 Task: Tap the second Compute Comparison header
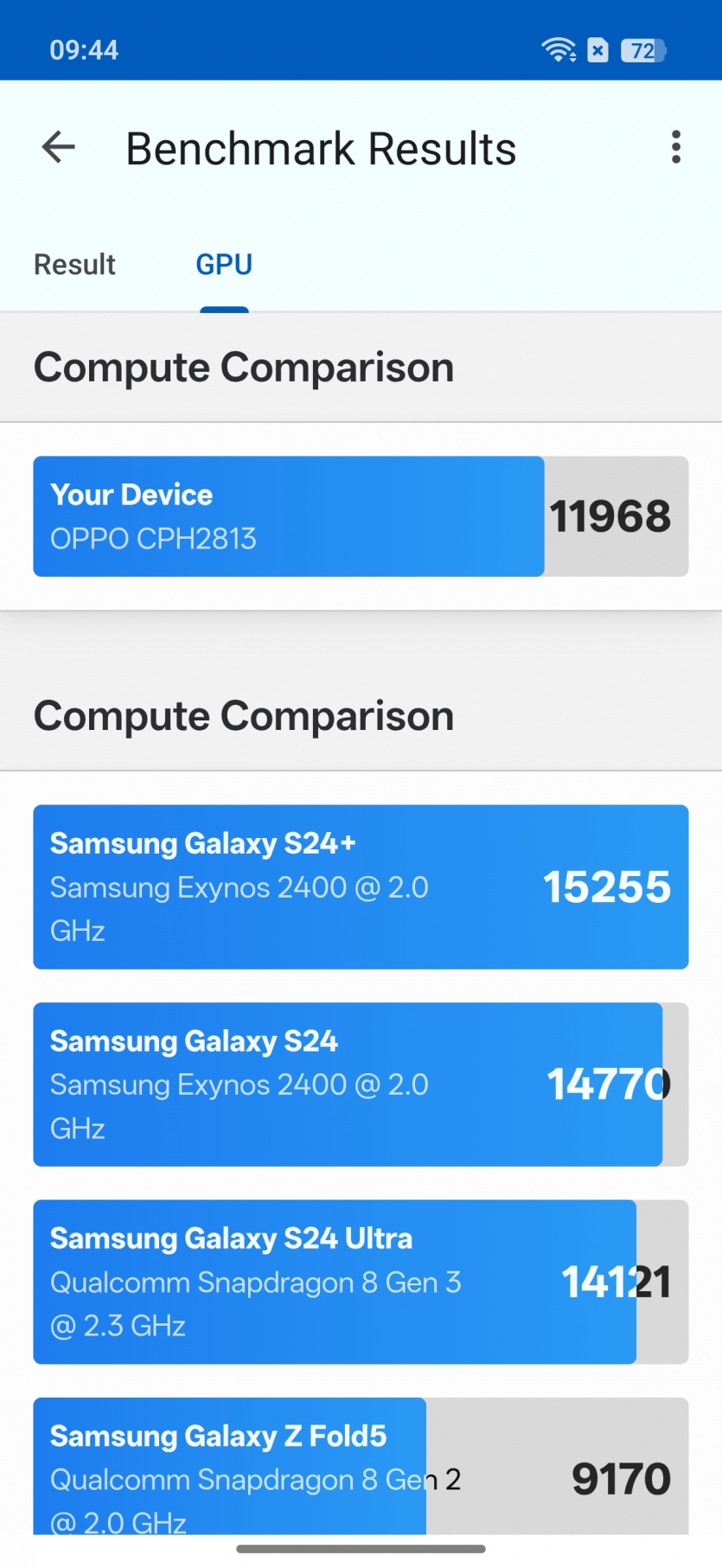(x=244, y=716)
